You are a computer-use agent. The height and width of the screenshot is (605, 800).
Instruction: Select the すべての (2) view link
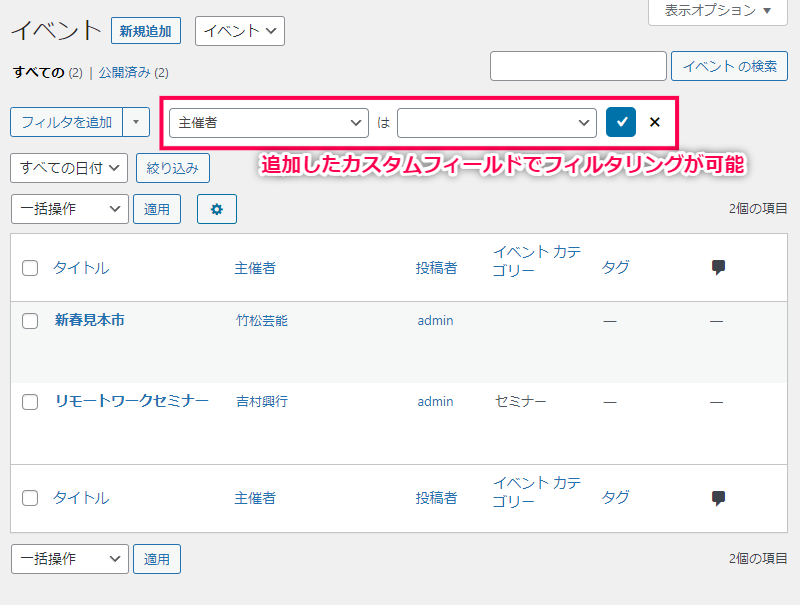[47, 72]
